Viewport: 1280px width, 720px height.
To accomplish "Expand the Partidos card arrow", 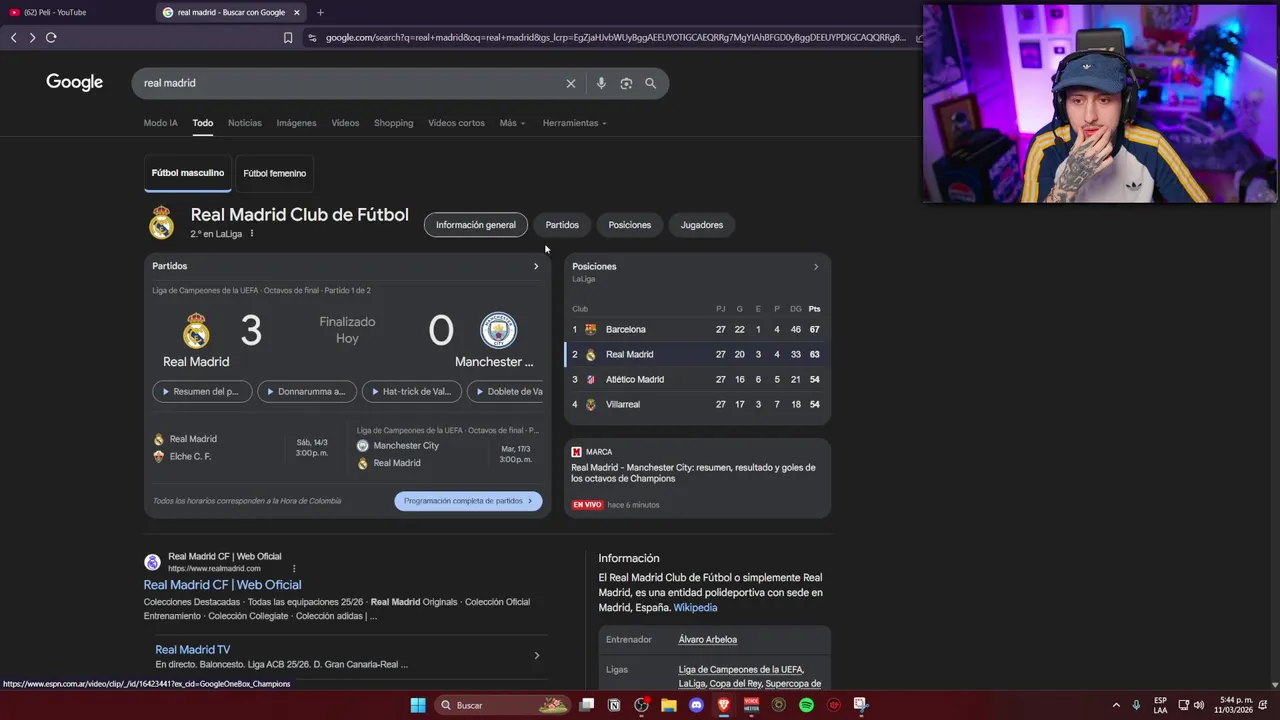I will point(536,266).
